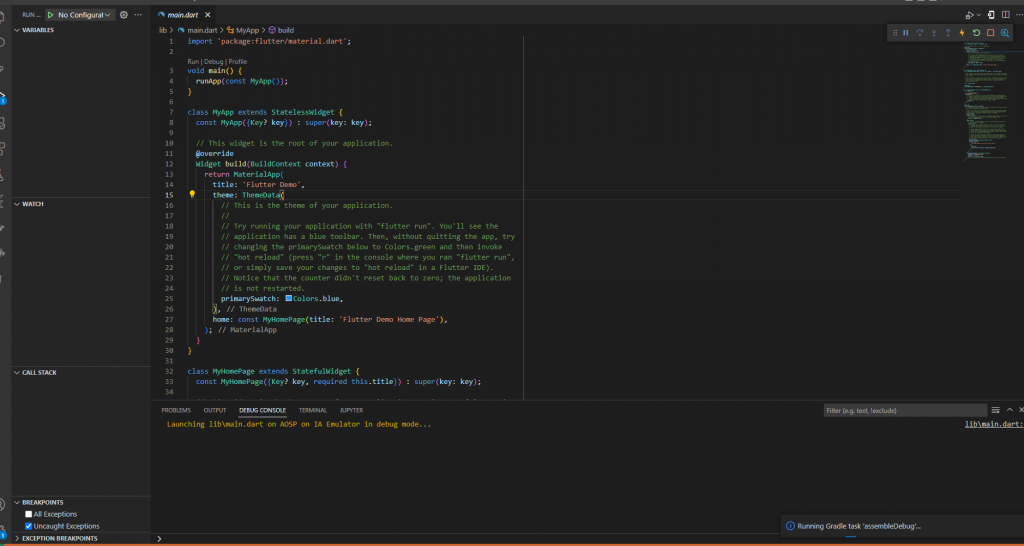Pause the debug session
Screen dimensions: 1024x546
(906, 33)
